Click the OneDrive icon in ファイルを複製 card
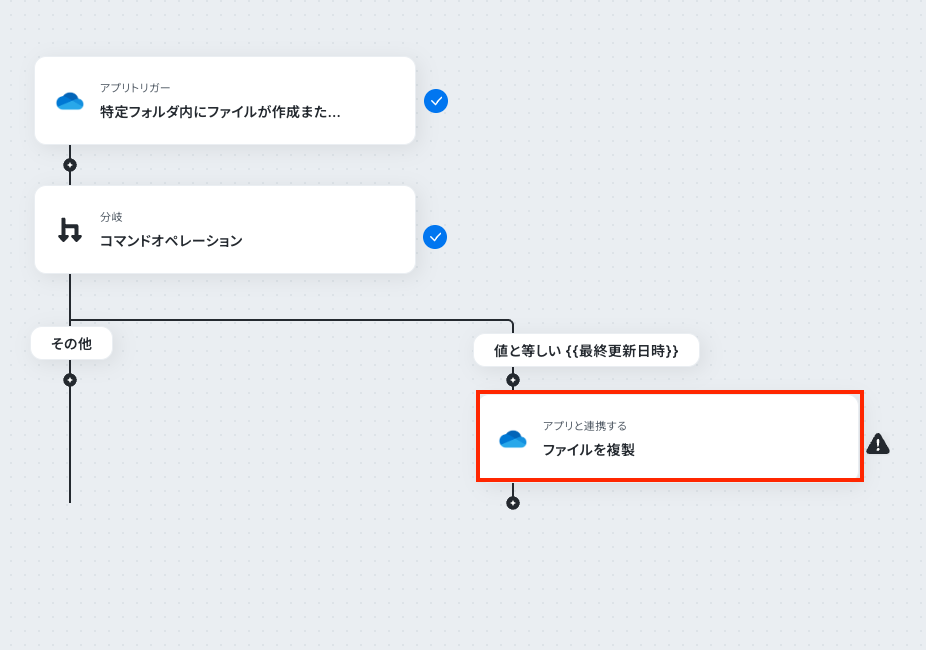The width and height of the screenshot is (926, 650). tap(513, 439)
